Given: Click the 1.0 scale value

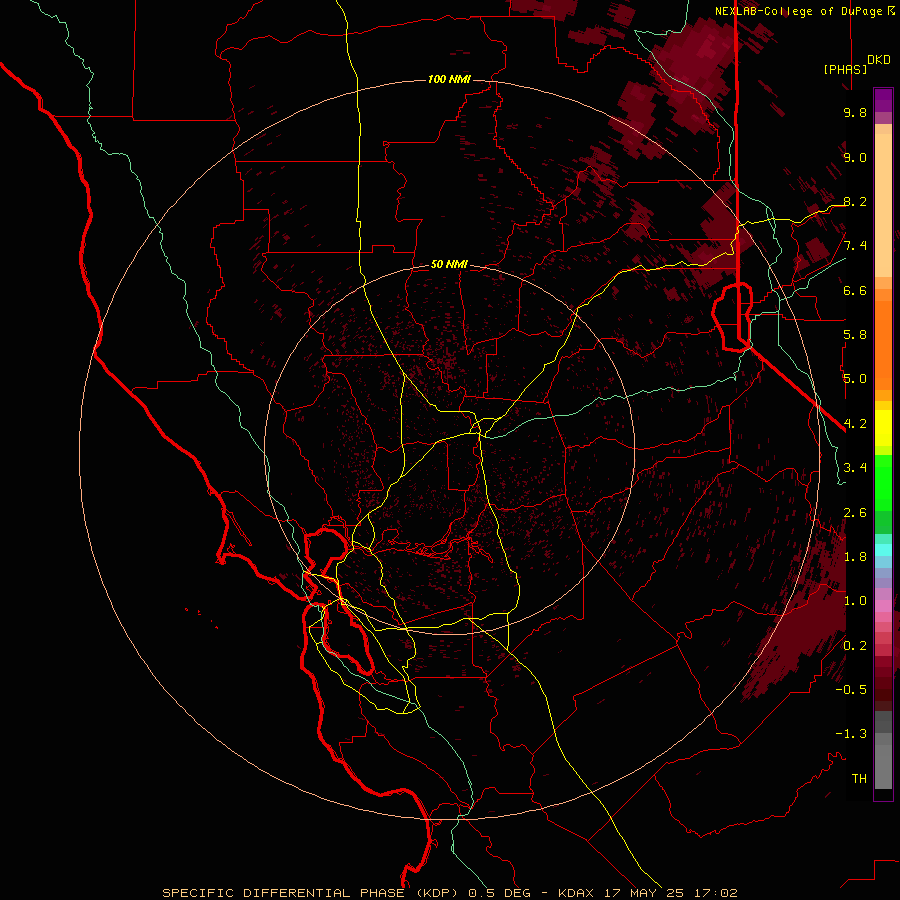Looking at the screenshot, I should tap(855, 601).
